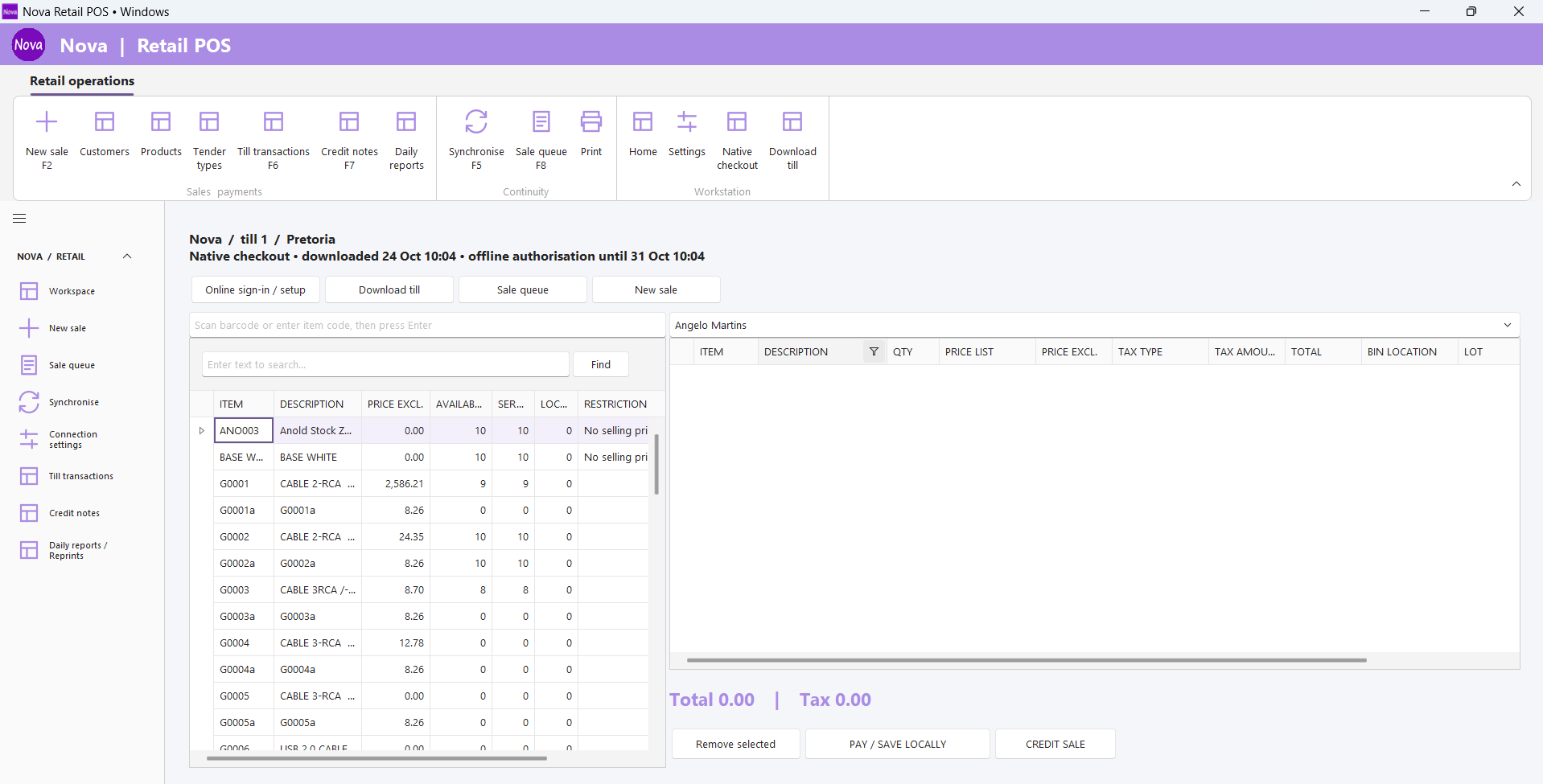The height and width of the screenshot is (784, 1543).
Task: Click the Description column filter icon
Action: coord(874,351)
